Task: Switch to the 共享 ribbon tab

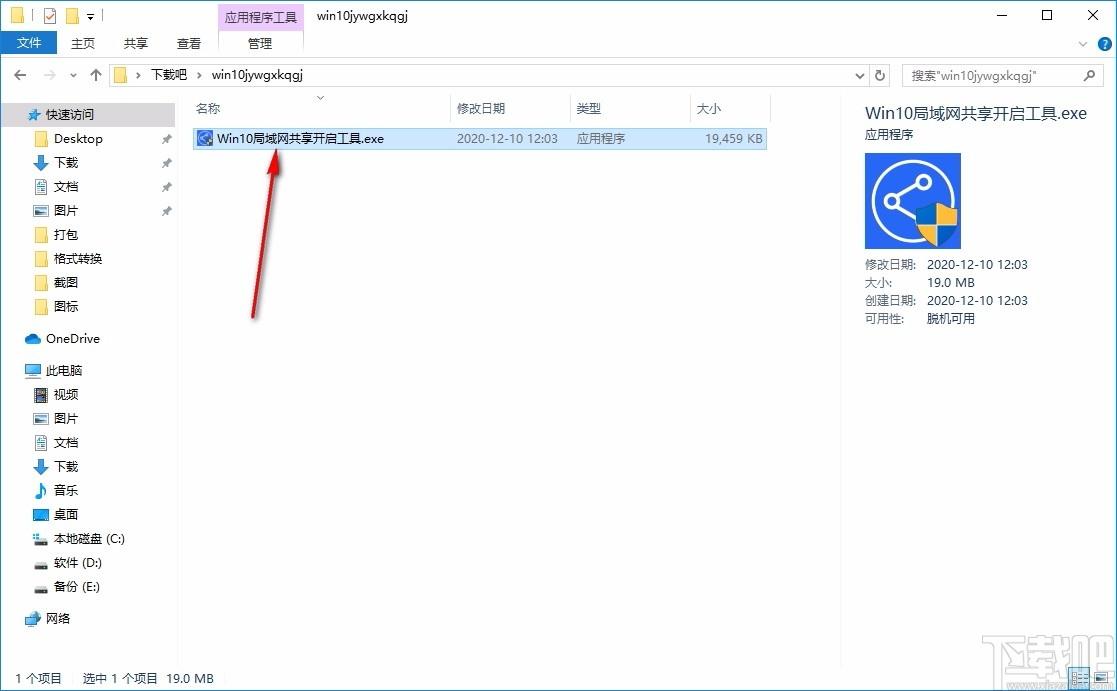Action: [x=135, y=43]
